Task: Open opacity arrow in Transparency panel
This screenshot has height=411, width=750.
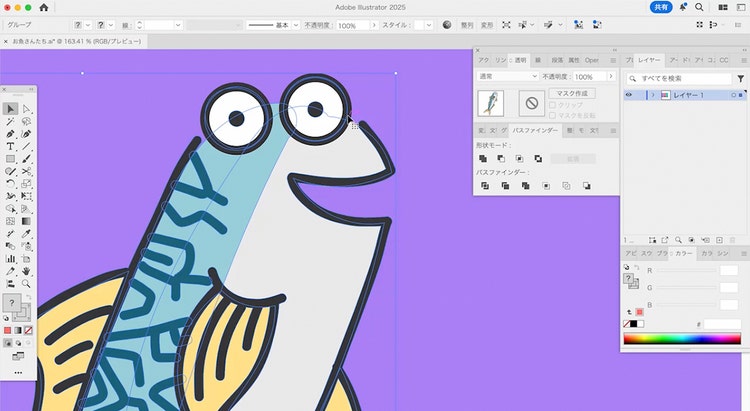Action: (x=611, y=77)
